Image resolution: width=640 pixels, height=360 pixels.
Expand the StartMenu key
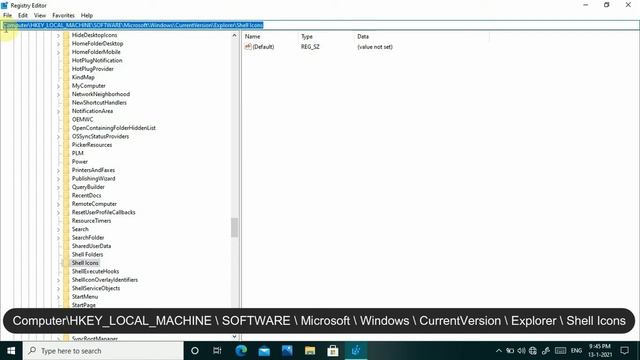58,297
